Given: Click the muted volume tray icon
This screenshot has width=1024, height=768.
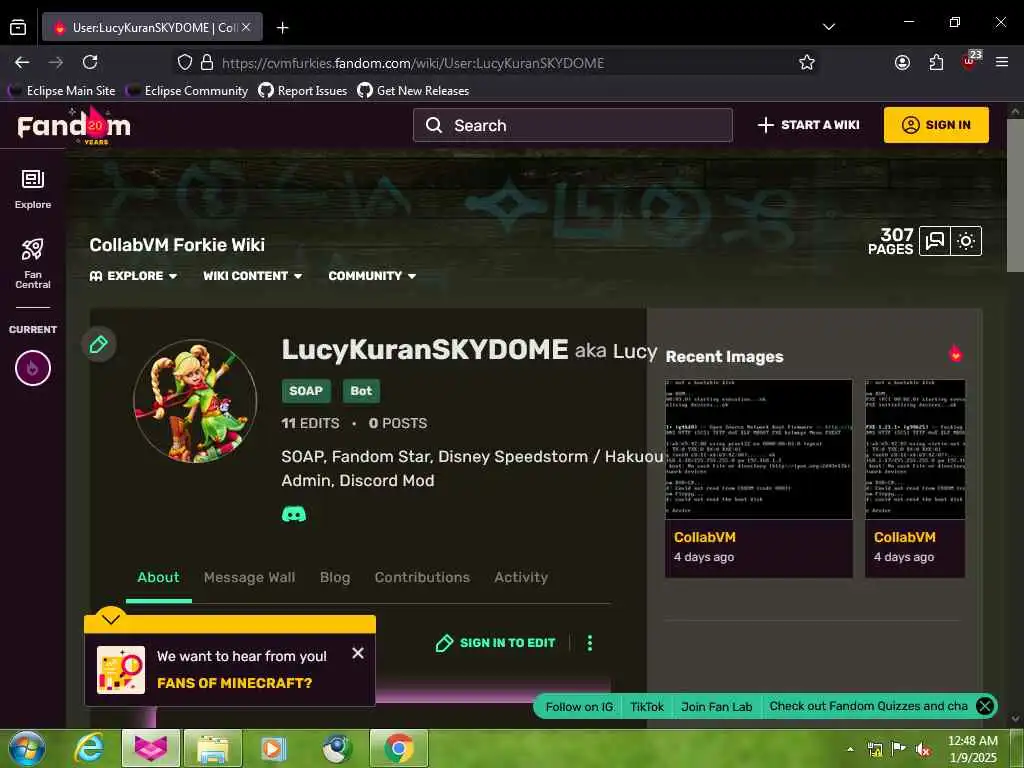Looking at the screenshot, I should (923, 750).
